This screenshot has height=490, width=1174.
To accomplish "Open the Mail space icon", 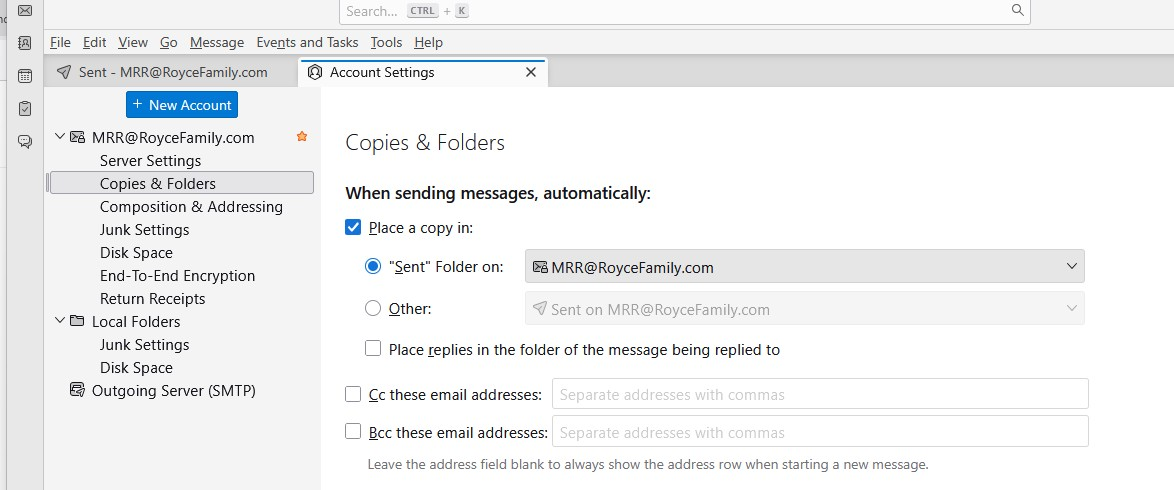I will click(x=25, y=11).
